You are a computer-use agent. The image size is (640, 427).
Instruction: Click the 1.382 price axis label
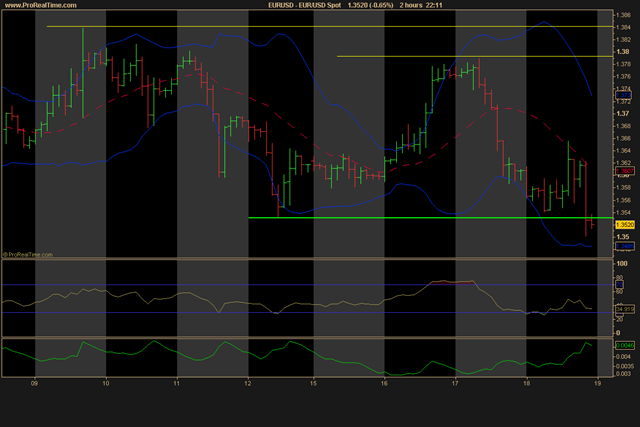click(623, 40)
